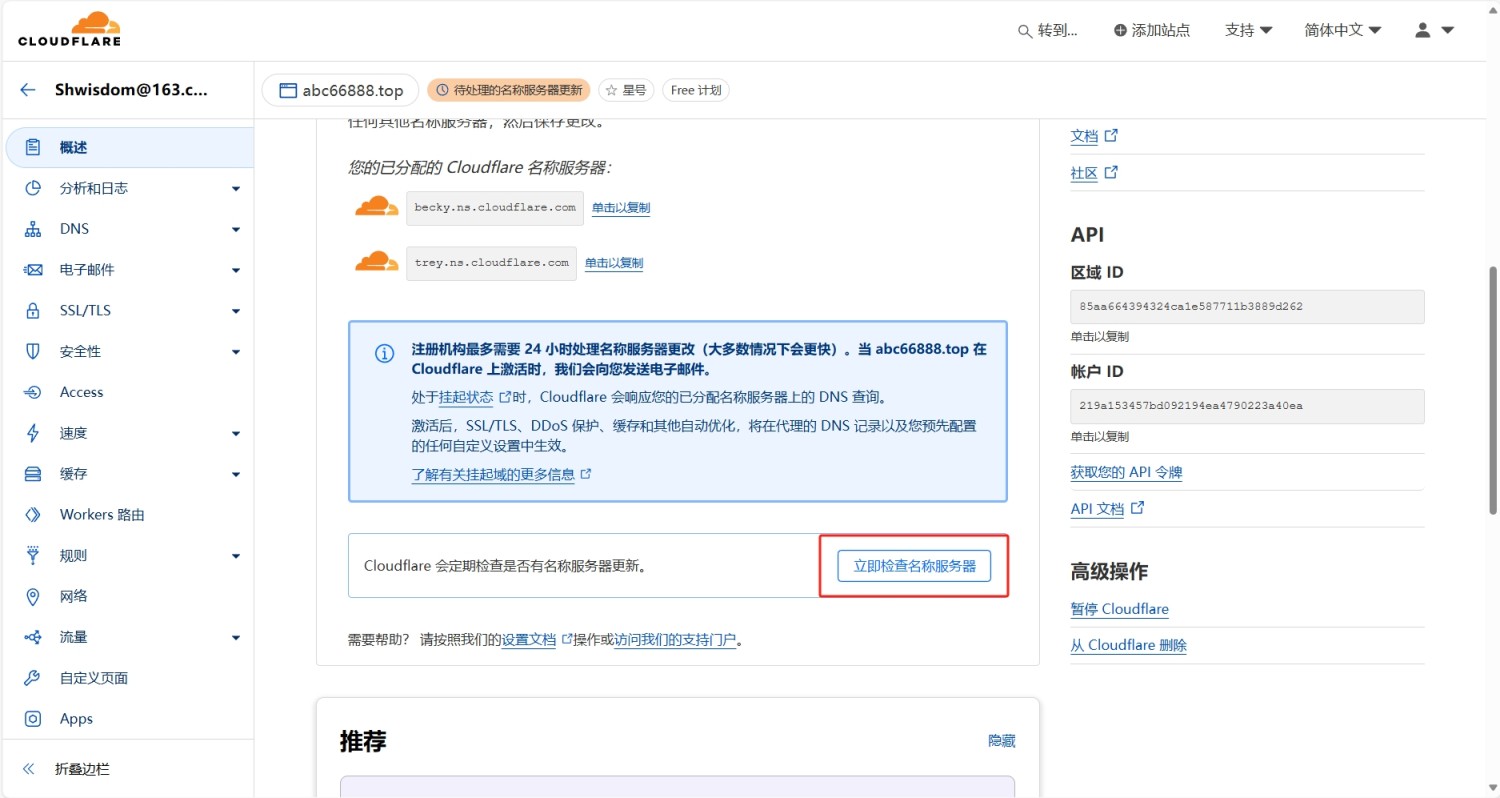This screenshot has width=1500, height=798.
Task: Click 从 Cloudflare 删除 link
Action: (1128, 646)
